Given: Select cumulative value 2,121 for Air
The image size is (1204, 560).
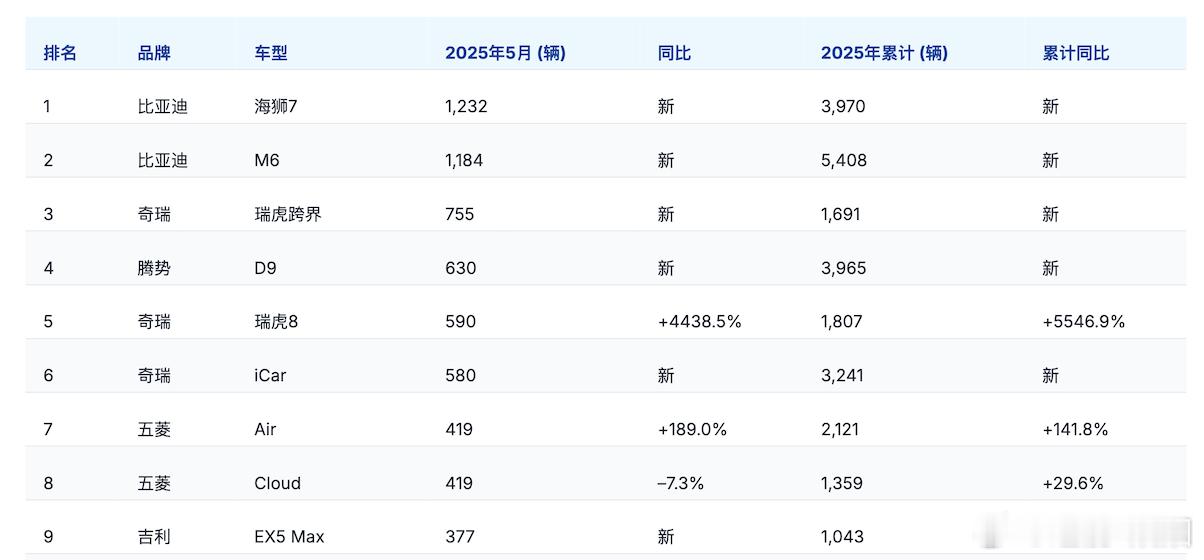Looking at the screenshot, I should pos(842,430).
